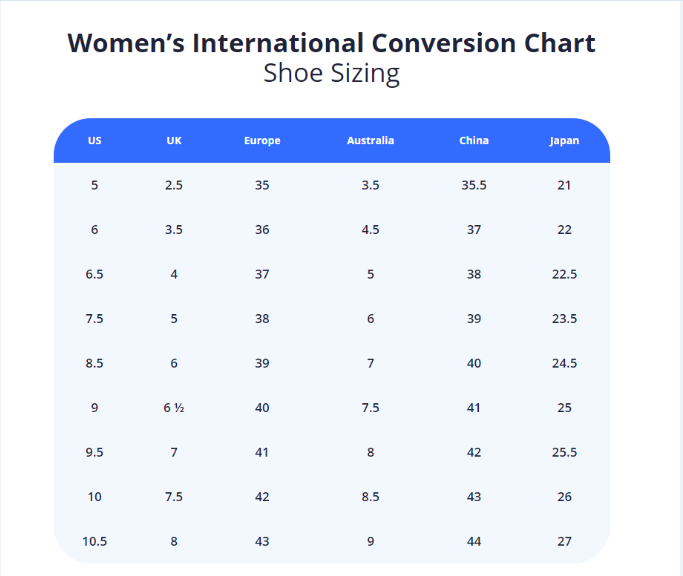Click the UK size 6 ½ cell

tap(174, 408)
